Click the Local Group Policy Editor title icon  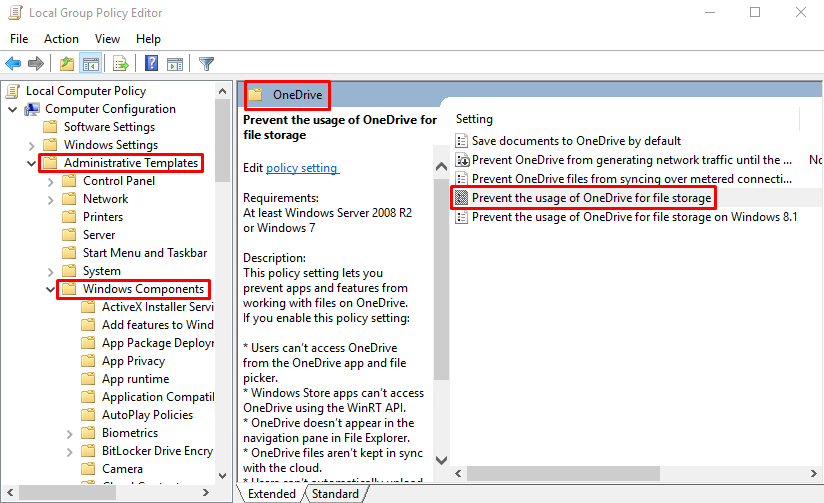(16, 13)
